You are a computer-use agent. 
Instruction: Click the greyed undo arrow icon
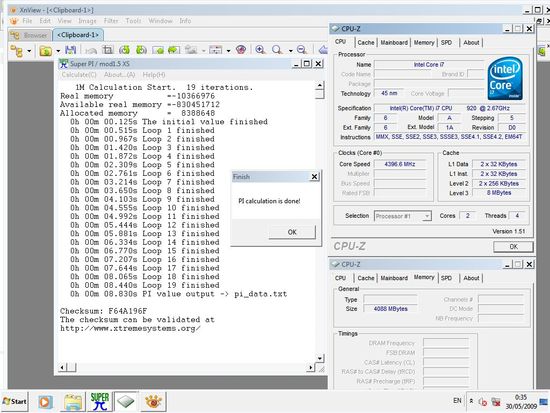(91, 51)
